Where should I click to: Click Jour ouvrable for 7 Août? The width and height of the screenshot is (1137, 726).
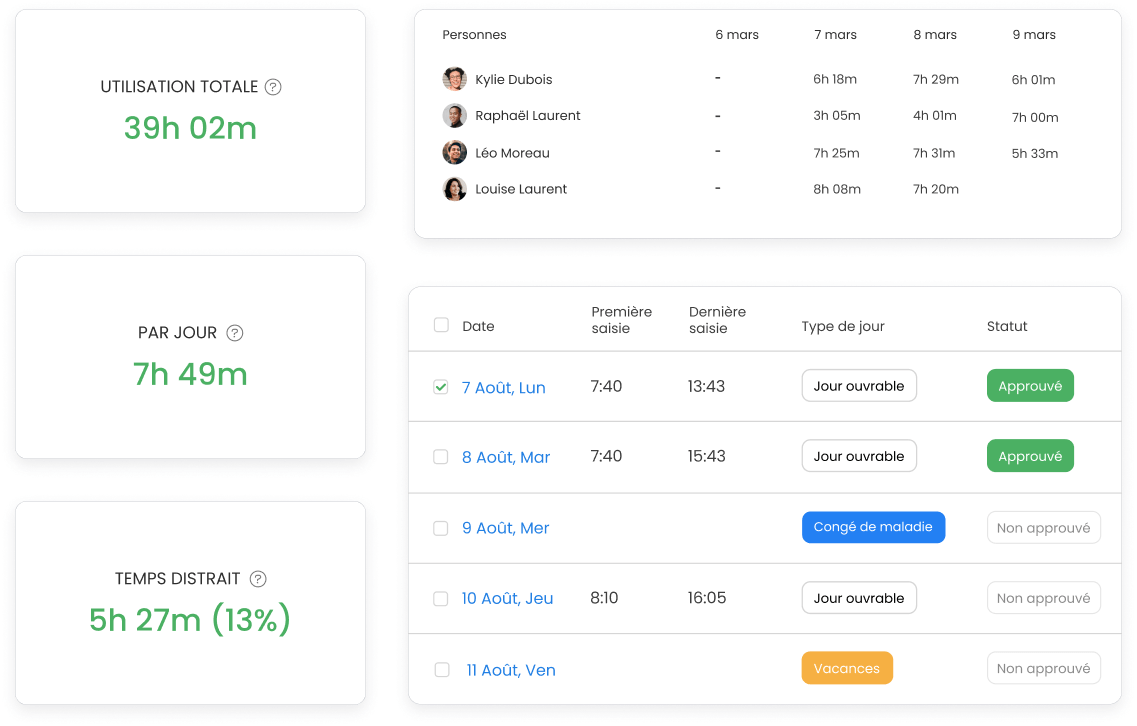tap(859, 386)
